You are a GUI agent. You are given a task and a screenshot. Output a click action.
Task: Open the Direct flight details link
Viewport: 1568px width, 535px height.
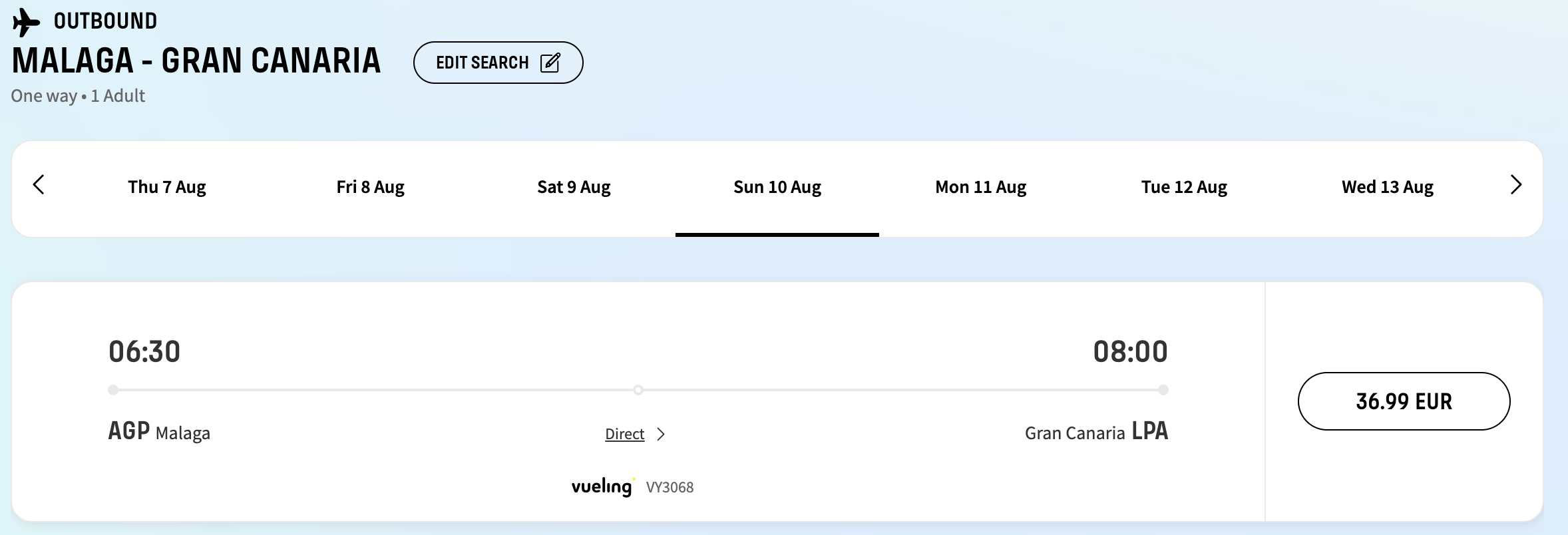coord(624,435)
